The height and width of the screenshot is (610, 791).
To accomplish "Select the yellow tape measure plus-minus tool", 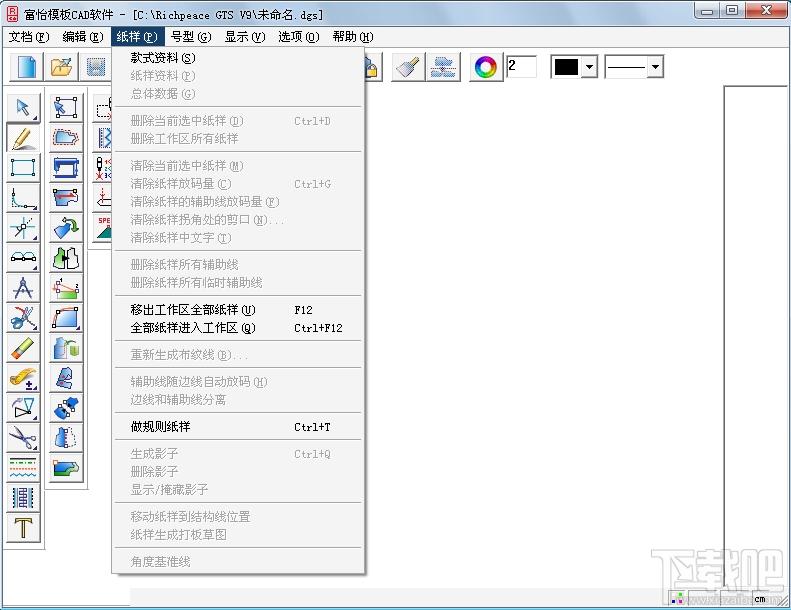I will coord(23,378).
